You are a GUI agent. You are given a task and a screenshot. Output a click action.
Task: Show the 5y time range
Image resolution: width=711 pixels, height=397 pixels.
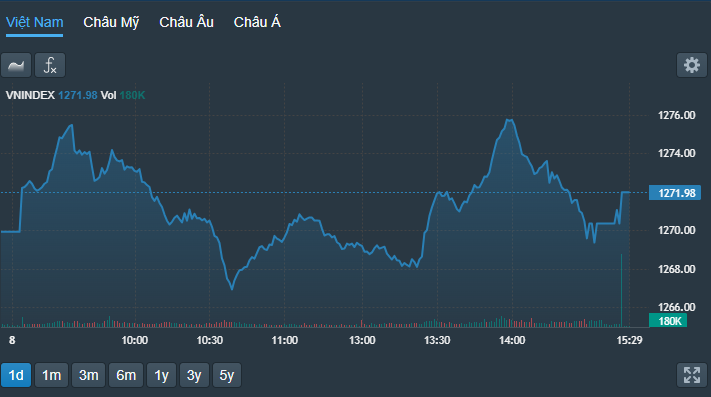point(227,375)
